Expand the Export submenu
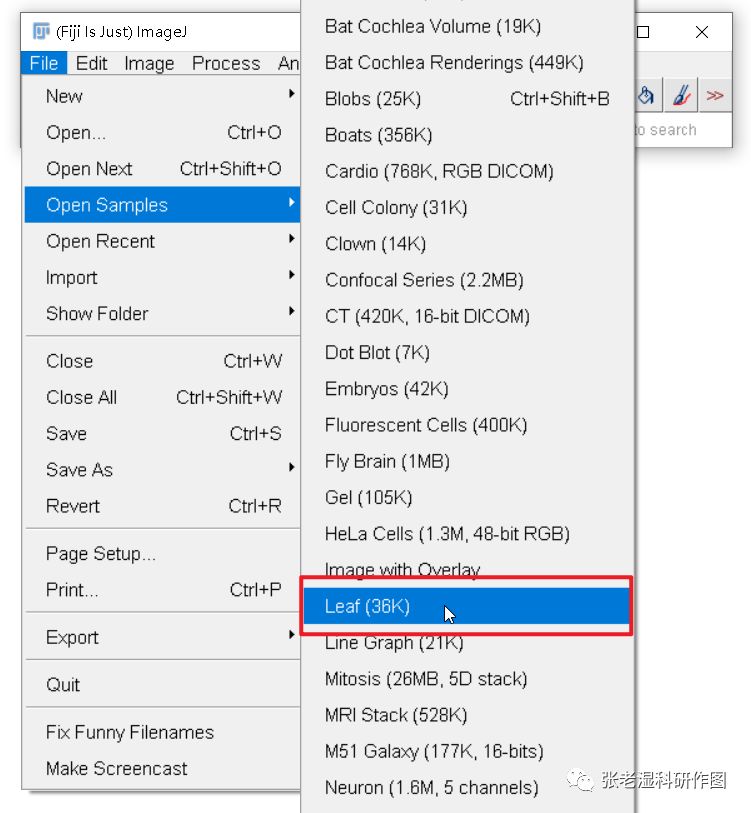The height and width of the screenshot is (813, 751). click(x=162, y=637)
